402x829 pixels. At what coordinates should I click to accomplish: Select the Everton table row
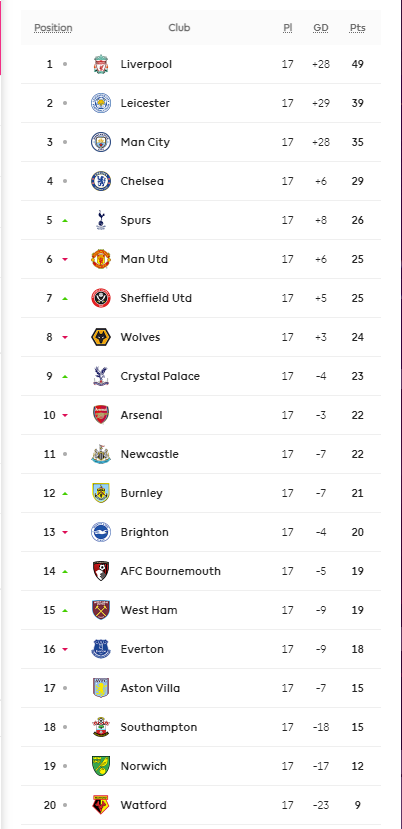pyautogui.click(x=201, y=649)
